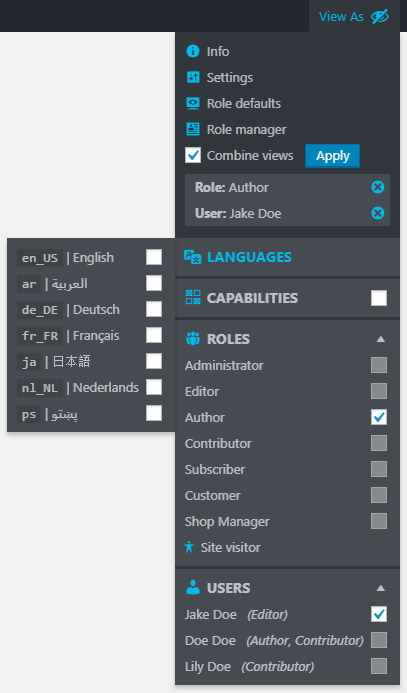Check the nl_NL Nederlands language box

tap(154, 388)
